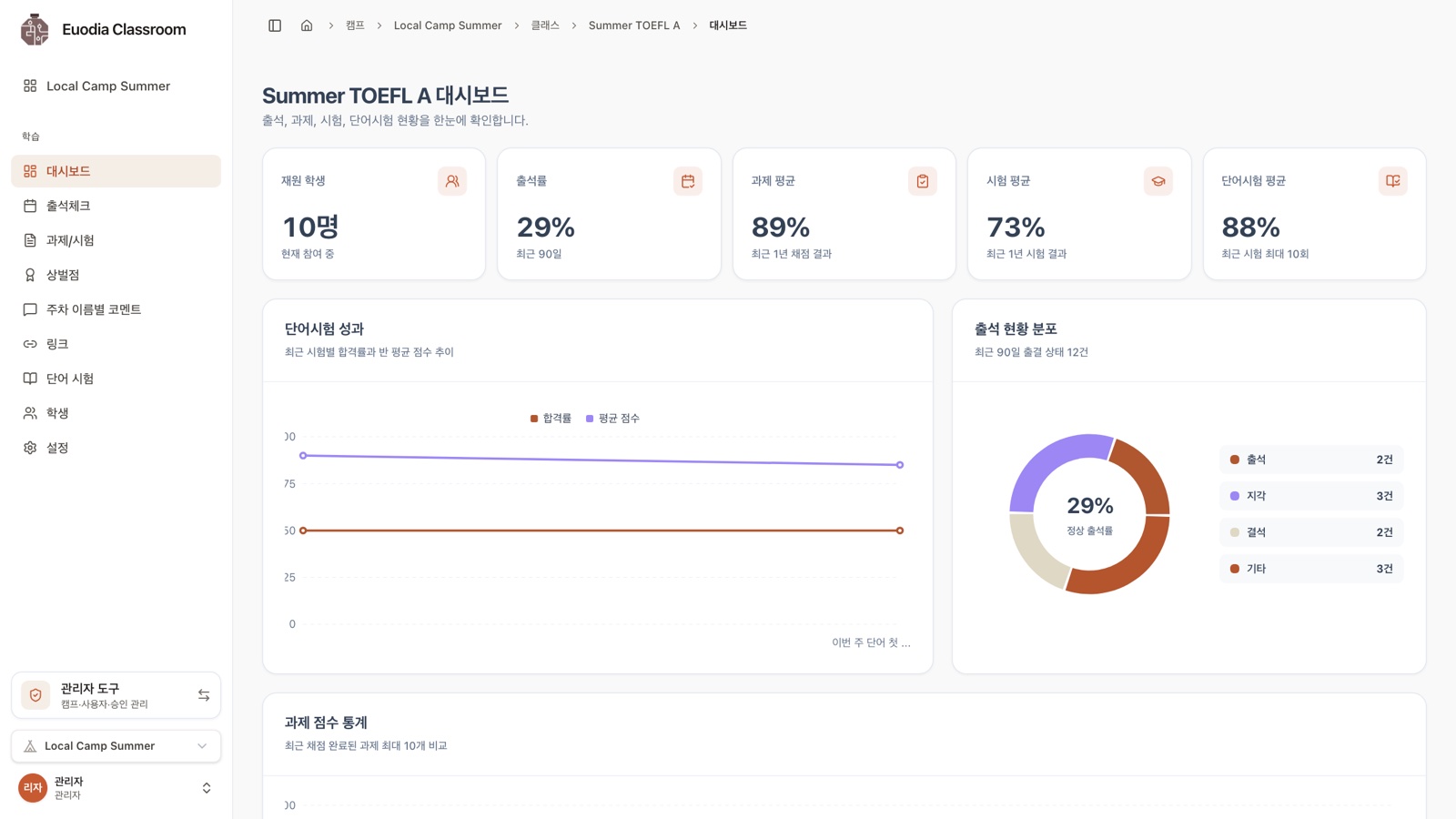Screen dimensions: 1456x819
Task: Click Summer TOEFL A breadcrumb link
Action: [x=634, y=25]
